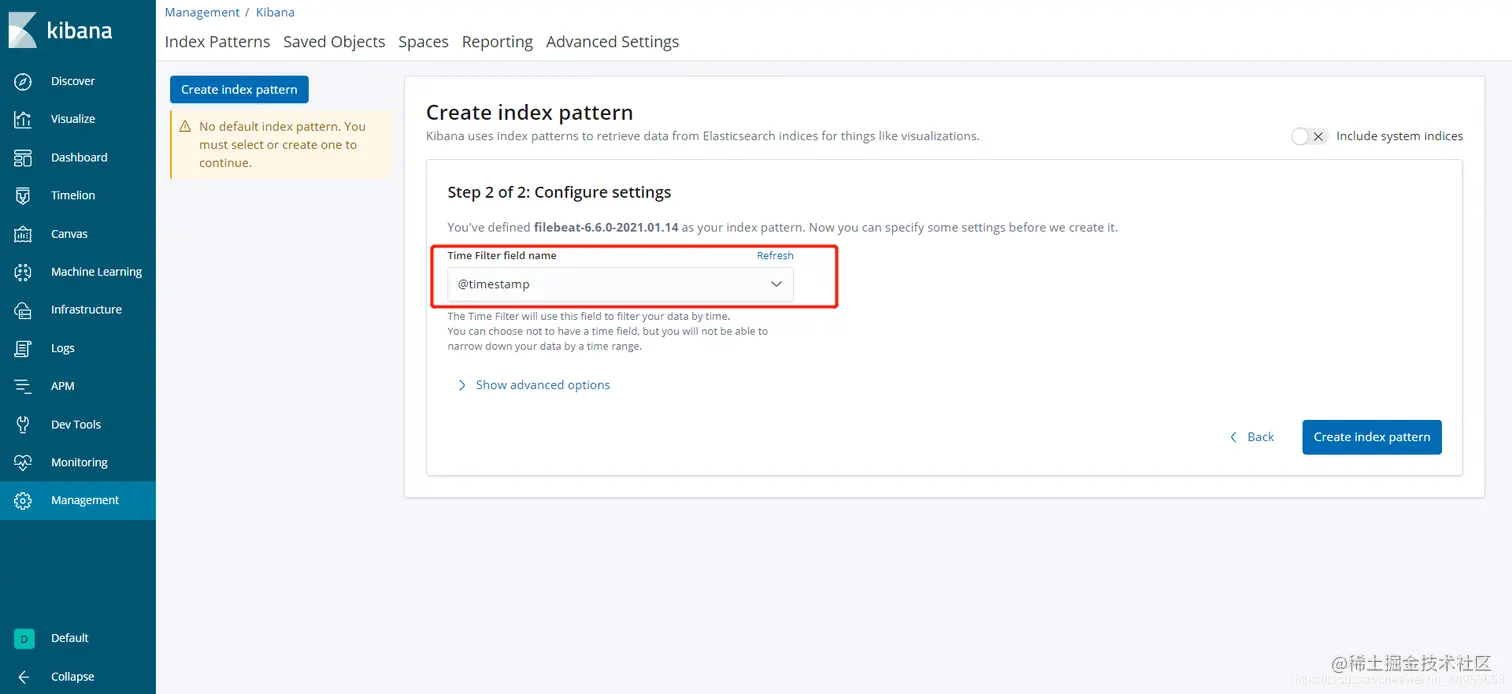Click the final Create index pattern button
Viewport: 1512px width, 694px height.
(x=1372, y=437)
